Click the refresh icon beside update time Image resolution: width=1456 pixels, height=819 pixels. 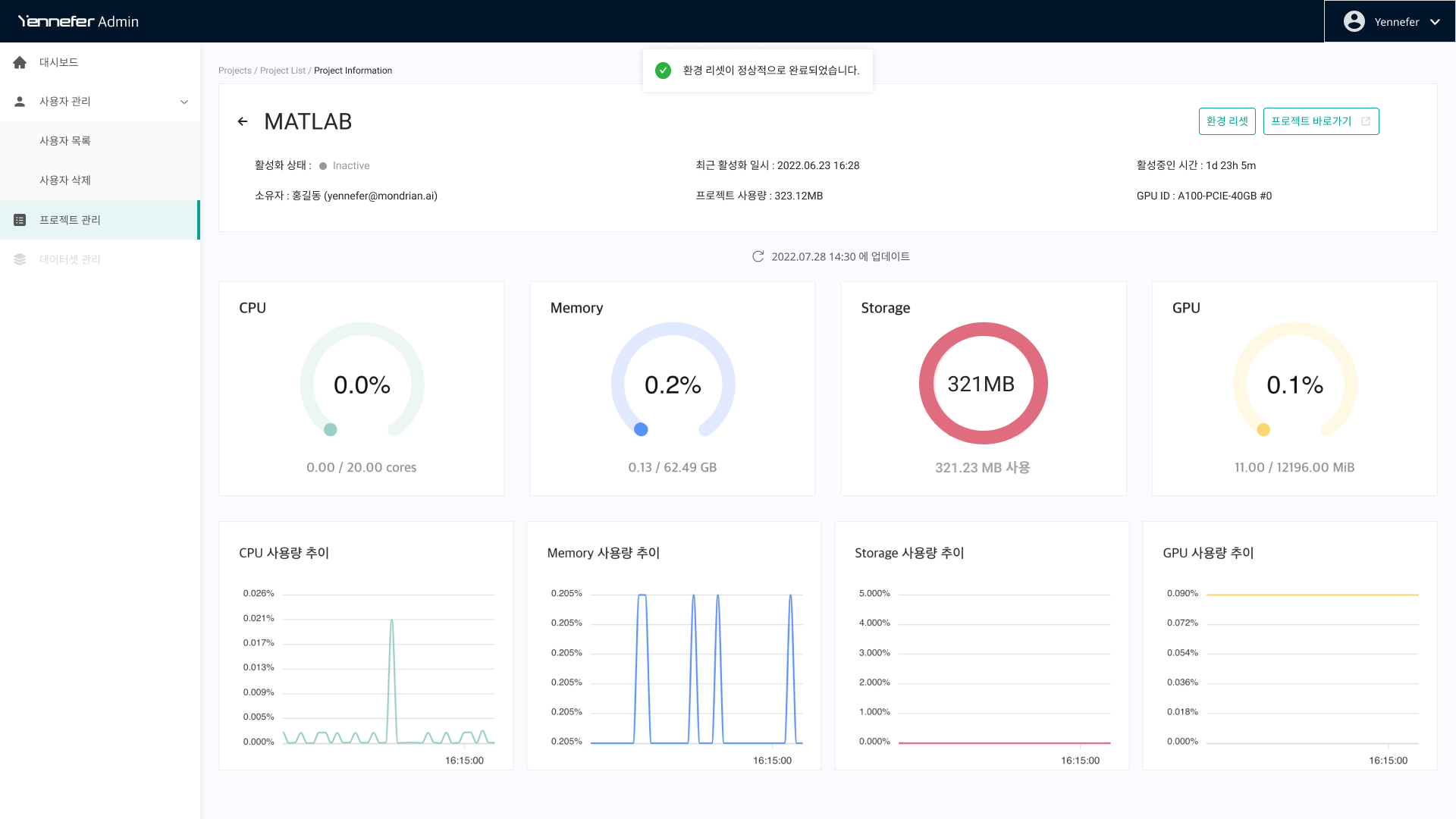pos(758,256)
